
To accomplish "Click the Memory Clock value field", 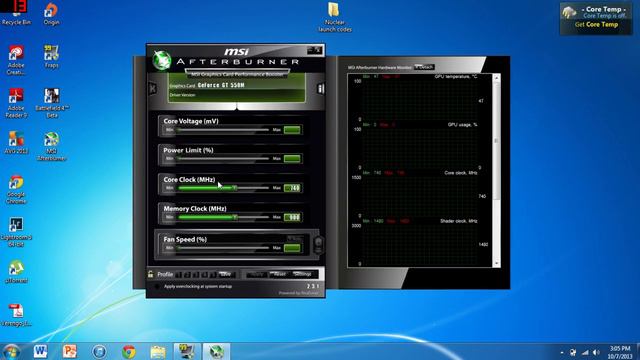I will pos(292,217).
